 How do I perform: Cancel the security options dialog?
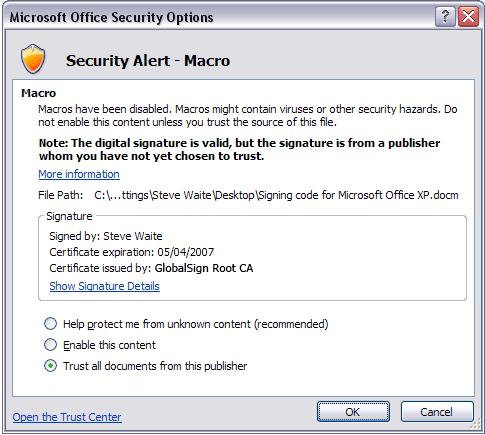pos(437,412)
